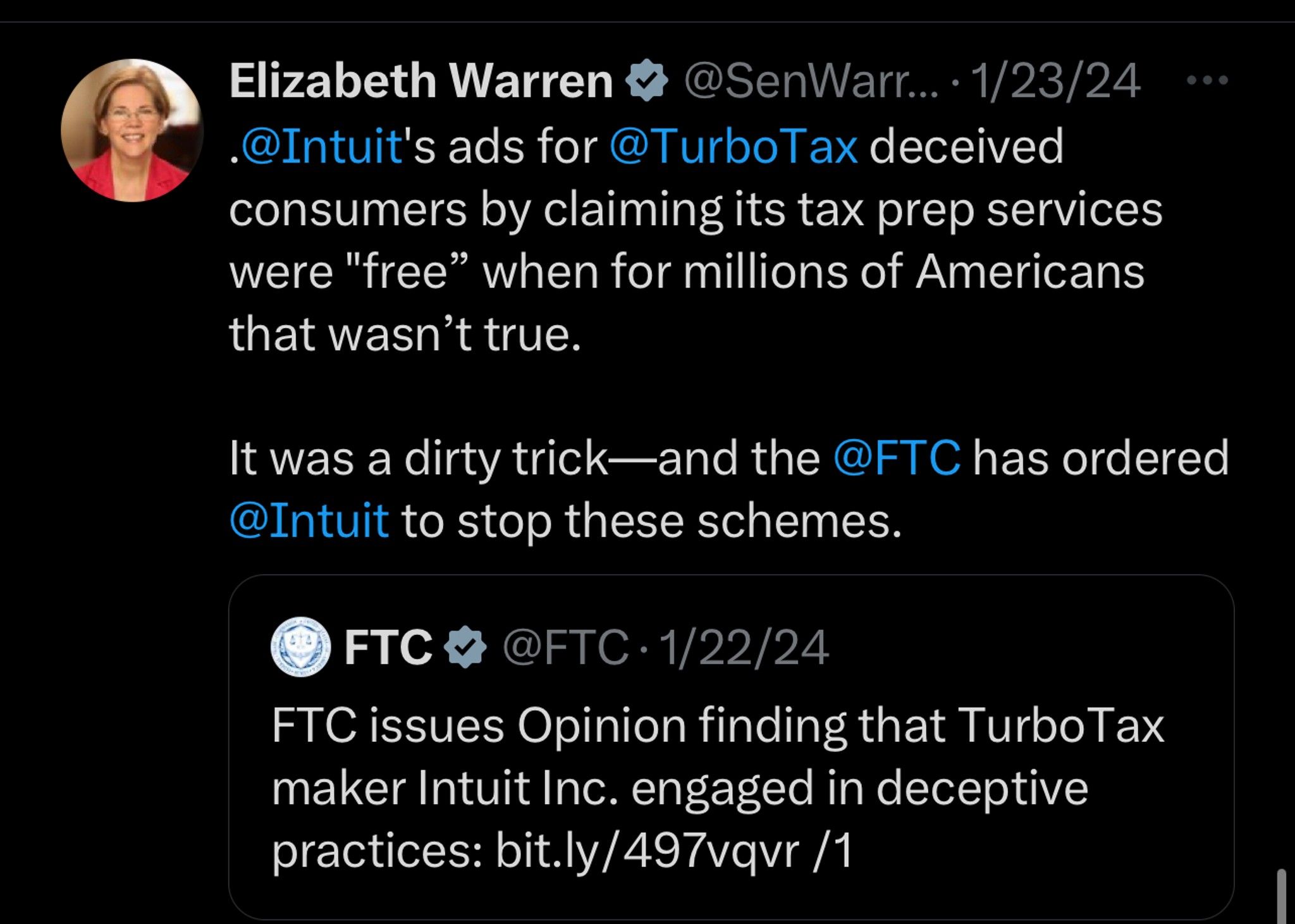Open the three-dot more options menu
This screenshot has height=924, width=1295.
pyautogui.click(x=1208, y=80)
